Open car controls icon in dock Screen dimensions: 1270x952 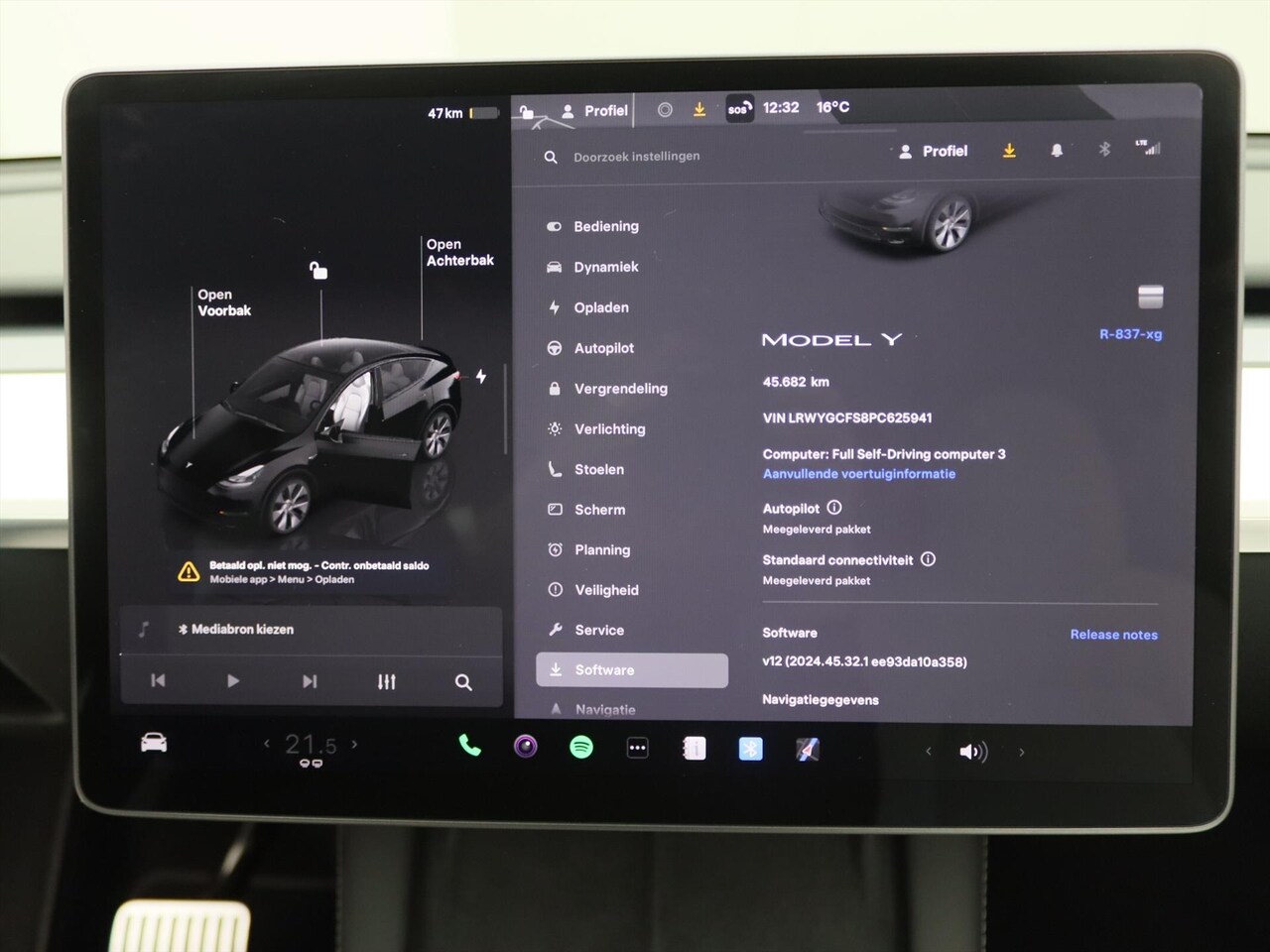click(x=154, y=743)
